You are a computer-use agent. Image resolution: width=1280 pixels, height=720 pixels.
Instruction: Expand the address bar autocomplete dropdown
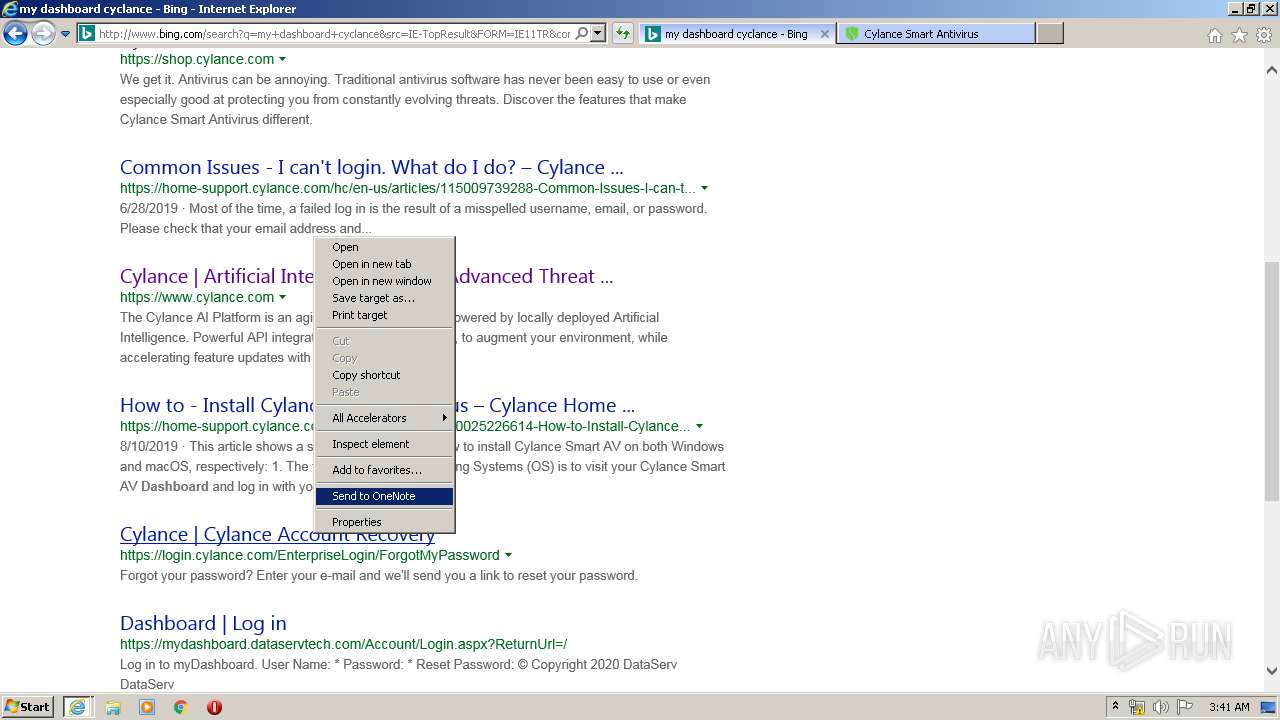coord(598,34)
